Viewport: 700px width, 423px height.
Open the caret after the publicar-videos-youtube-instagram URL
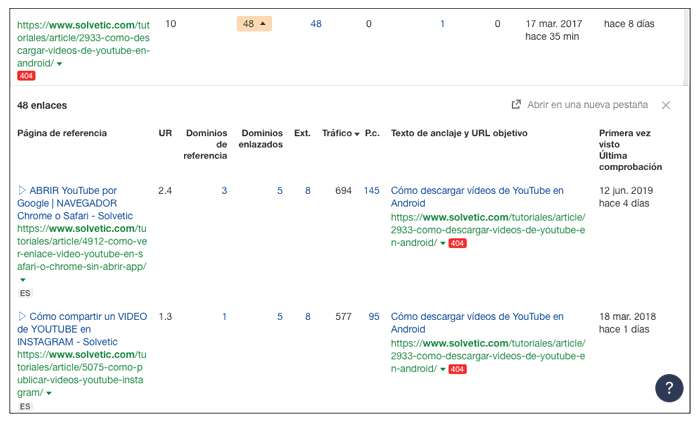click(x=46, y=394)
